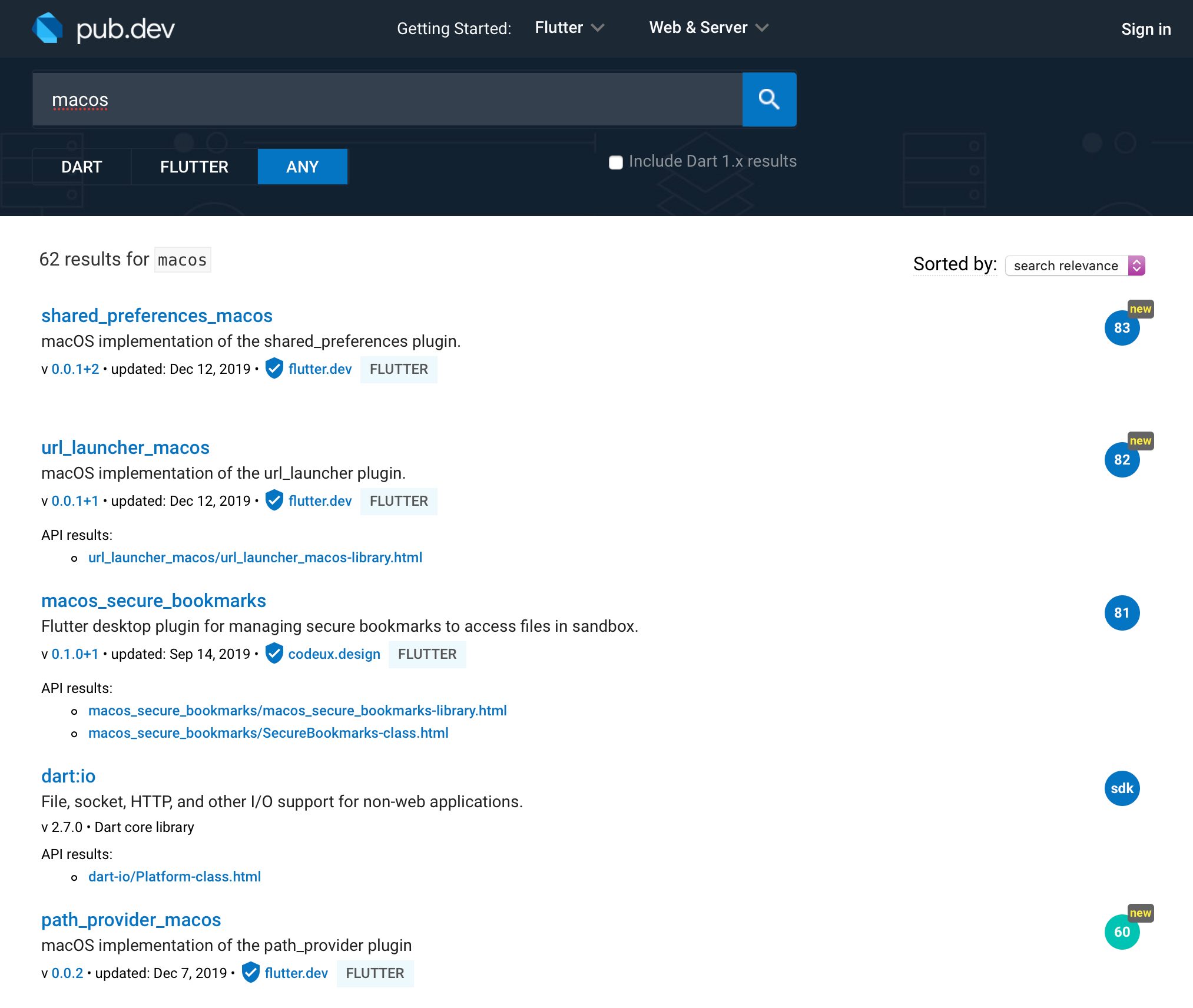Screen dimensions: 1193x1008
Task: Click FLUTTER tag on path_provider_macos
Action: coord(375,973)
